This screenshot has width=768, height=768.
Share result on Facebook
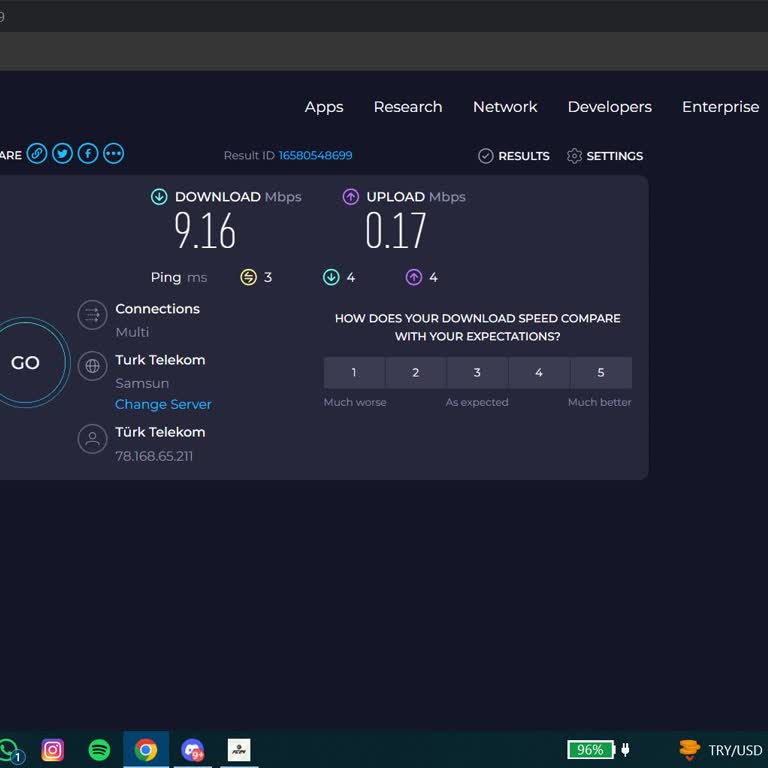coord(88,154)
